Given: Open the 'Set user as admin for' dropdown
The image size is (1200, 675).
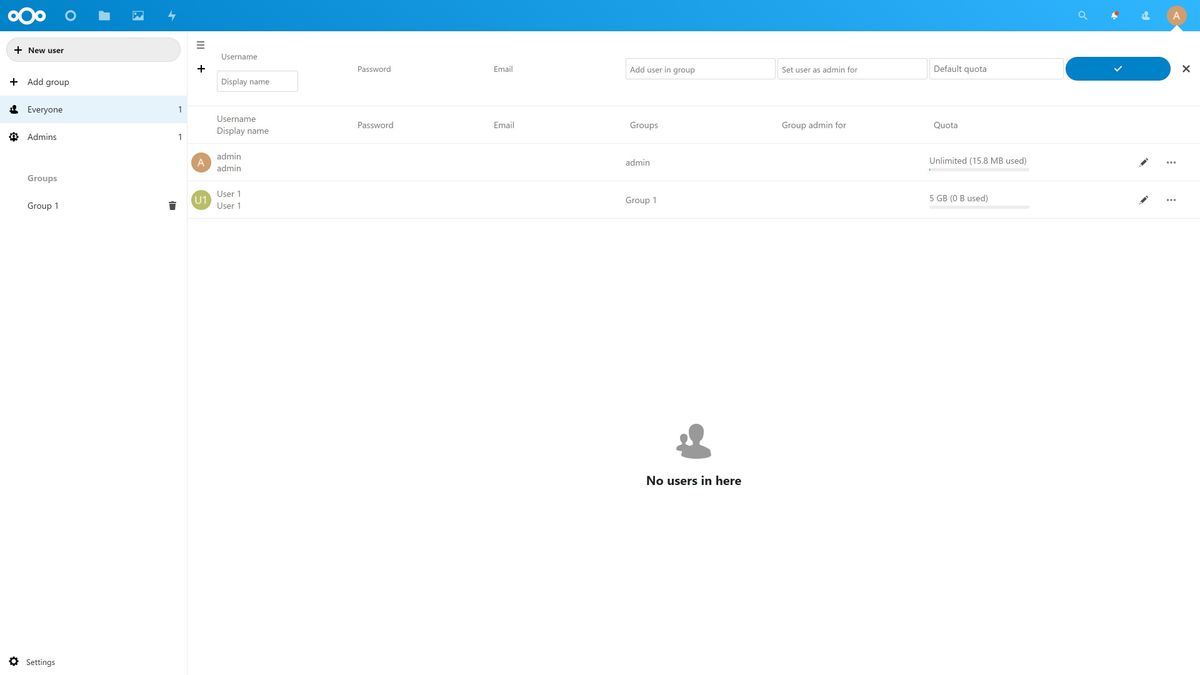Looking at the screenshot, I should (852, 68).
